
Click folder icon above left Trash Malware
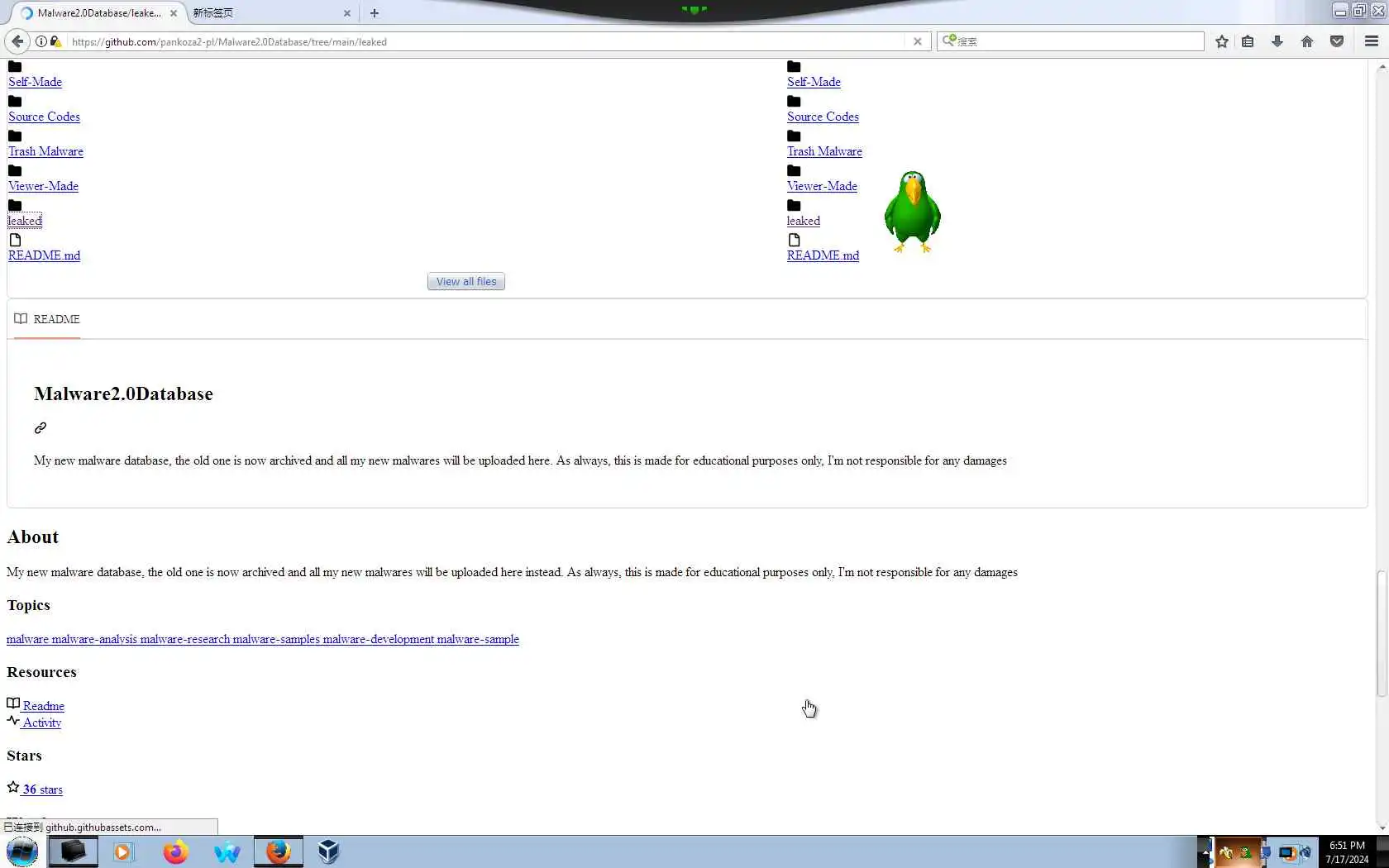(x=15, y=136)
